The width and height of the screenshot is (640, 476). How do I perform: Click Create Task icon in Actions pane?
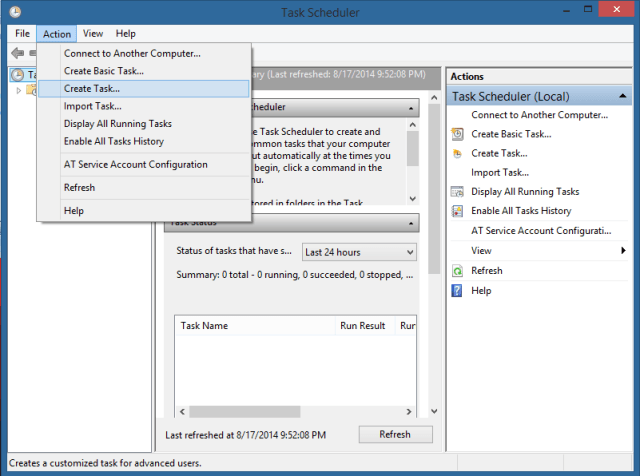tap(458, 153)
